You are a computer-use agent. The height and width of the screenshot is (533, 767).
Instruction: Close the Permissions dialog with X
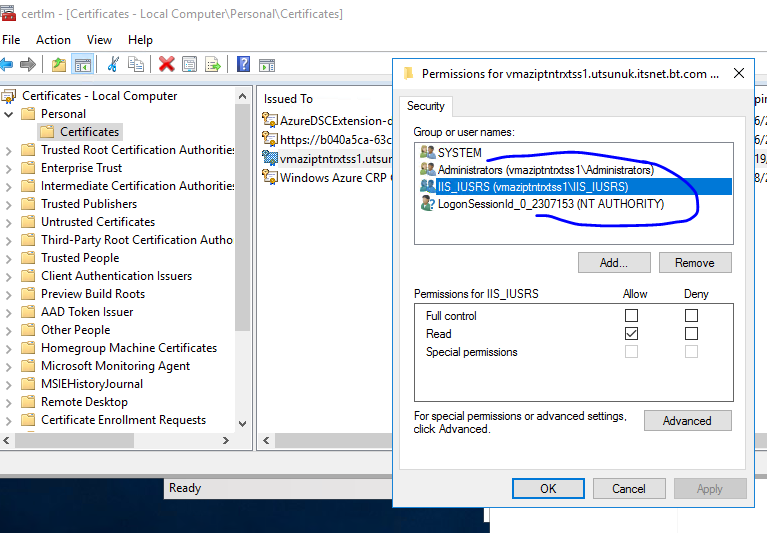click(x=739, y=73)
